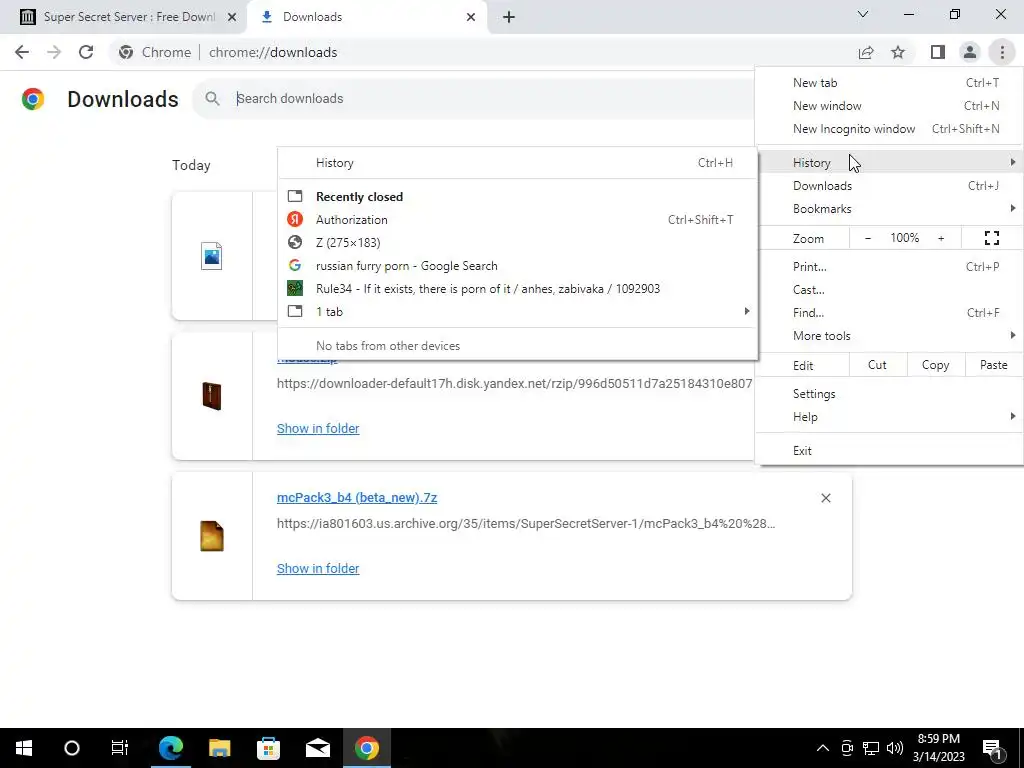Viewport: 1024px width, 768px height.
Task: Open Task View on the taskbar
Action: (120, 748)
